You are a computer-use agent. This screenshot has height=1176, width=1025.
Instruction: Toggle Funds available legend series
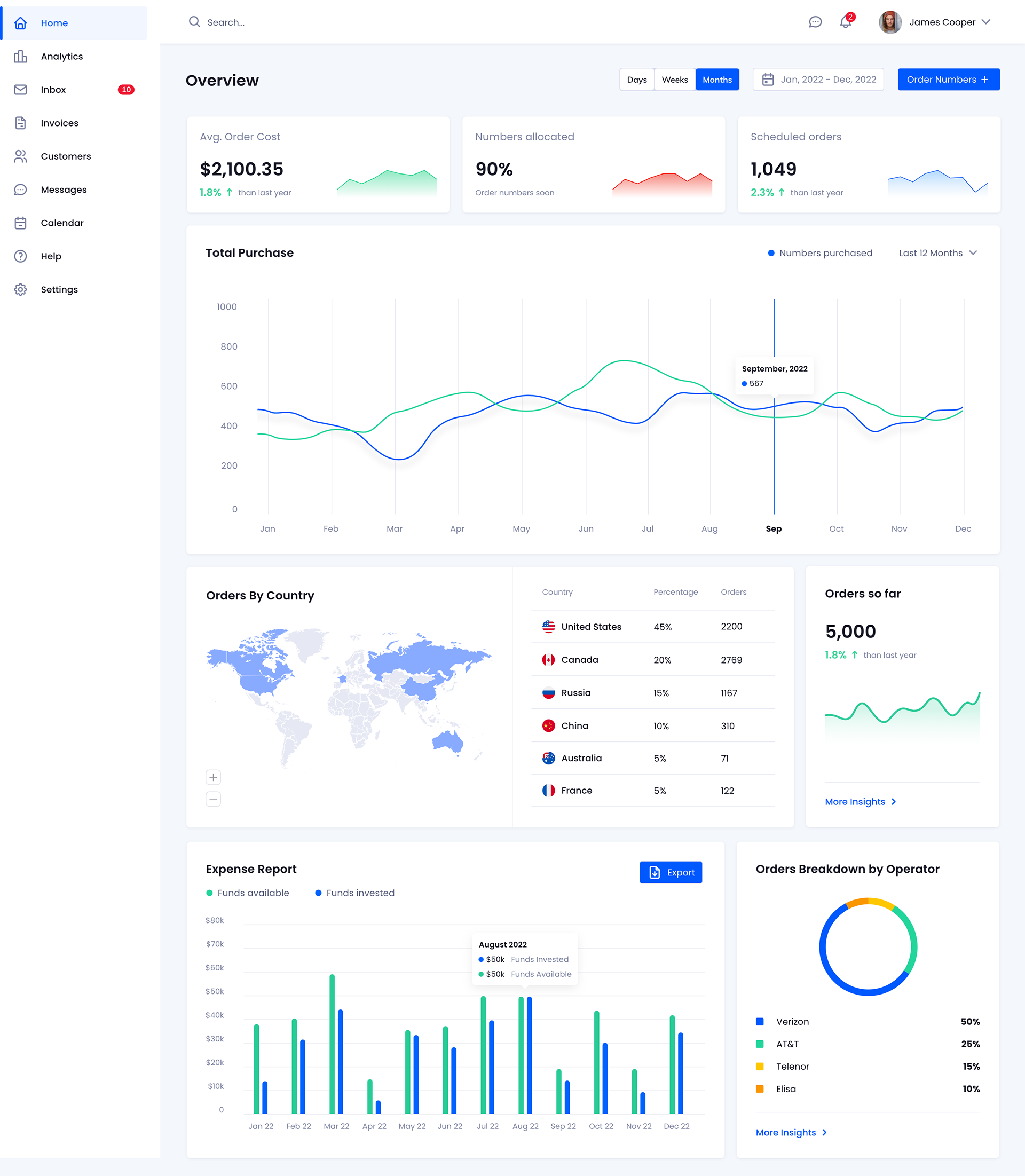point(248,893)
